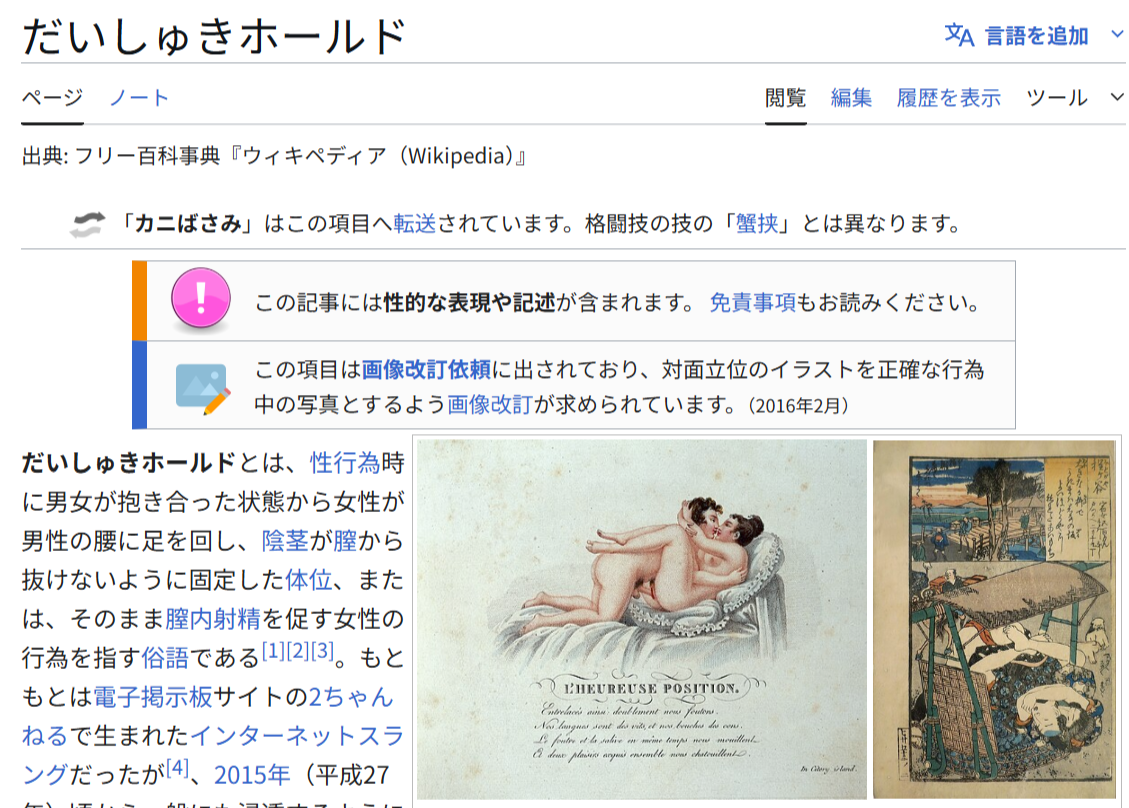Expand the 言語を追加 dropdown chevron
The width and height of the screenshot is (1129, 808).
pyautogui.click(x=1117, y=34)
